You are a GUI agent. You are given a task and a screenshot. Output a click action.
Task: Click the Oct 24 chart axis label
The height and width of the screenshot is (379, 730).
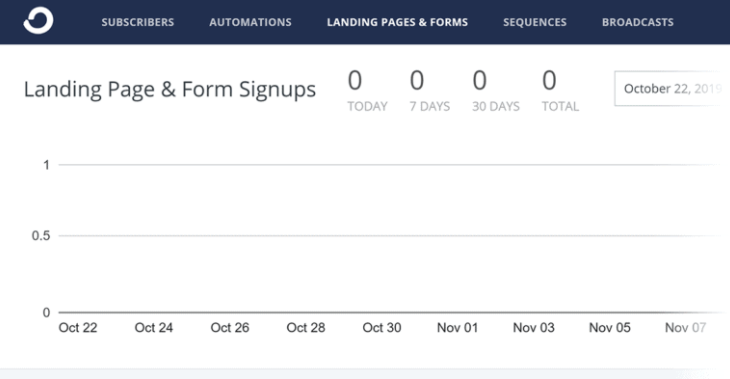point(154,328)
